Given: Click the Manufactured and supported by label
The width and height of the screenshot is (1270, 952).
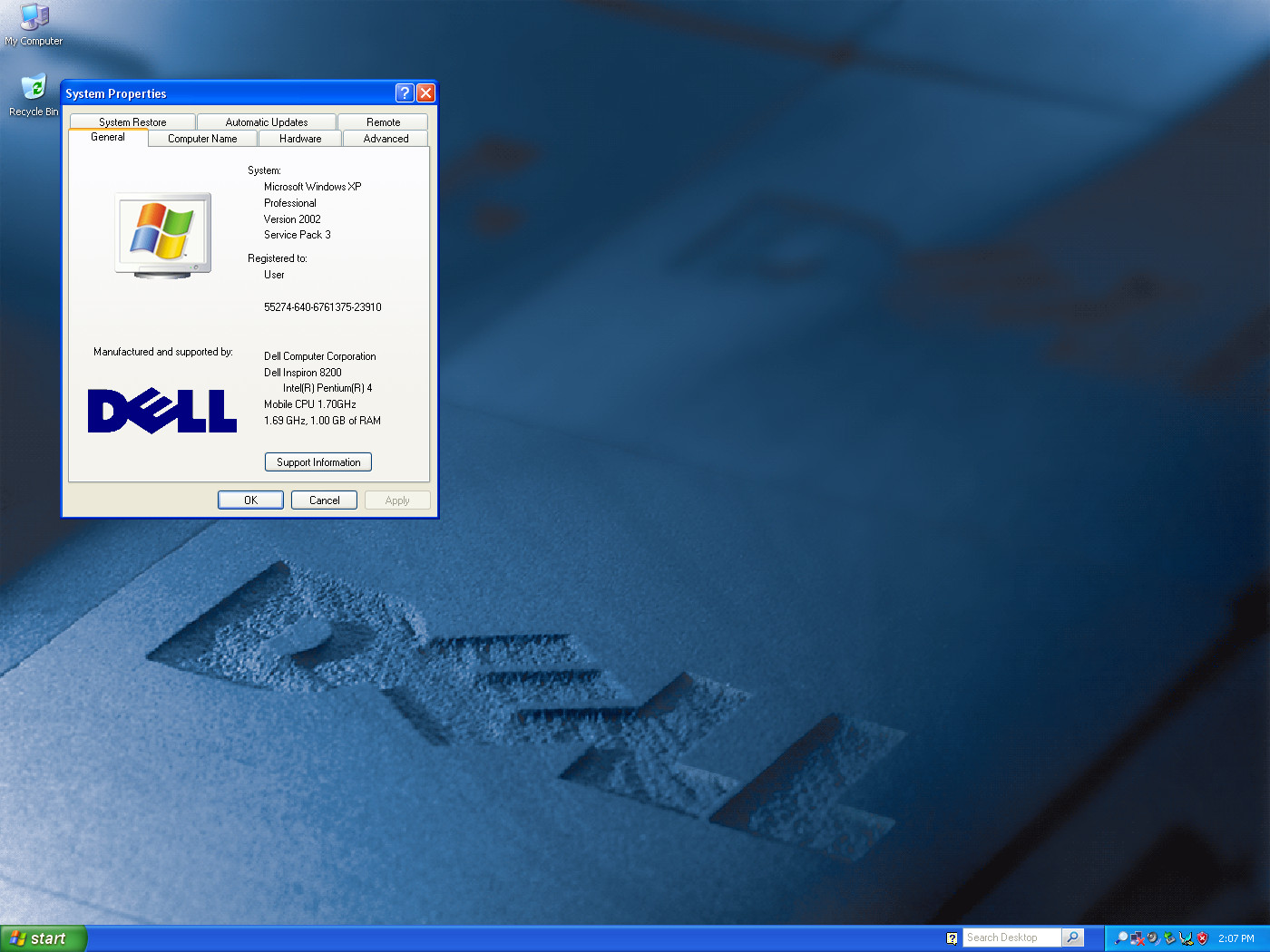Looking at the screenshot, I should tap(163, 352).
